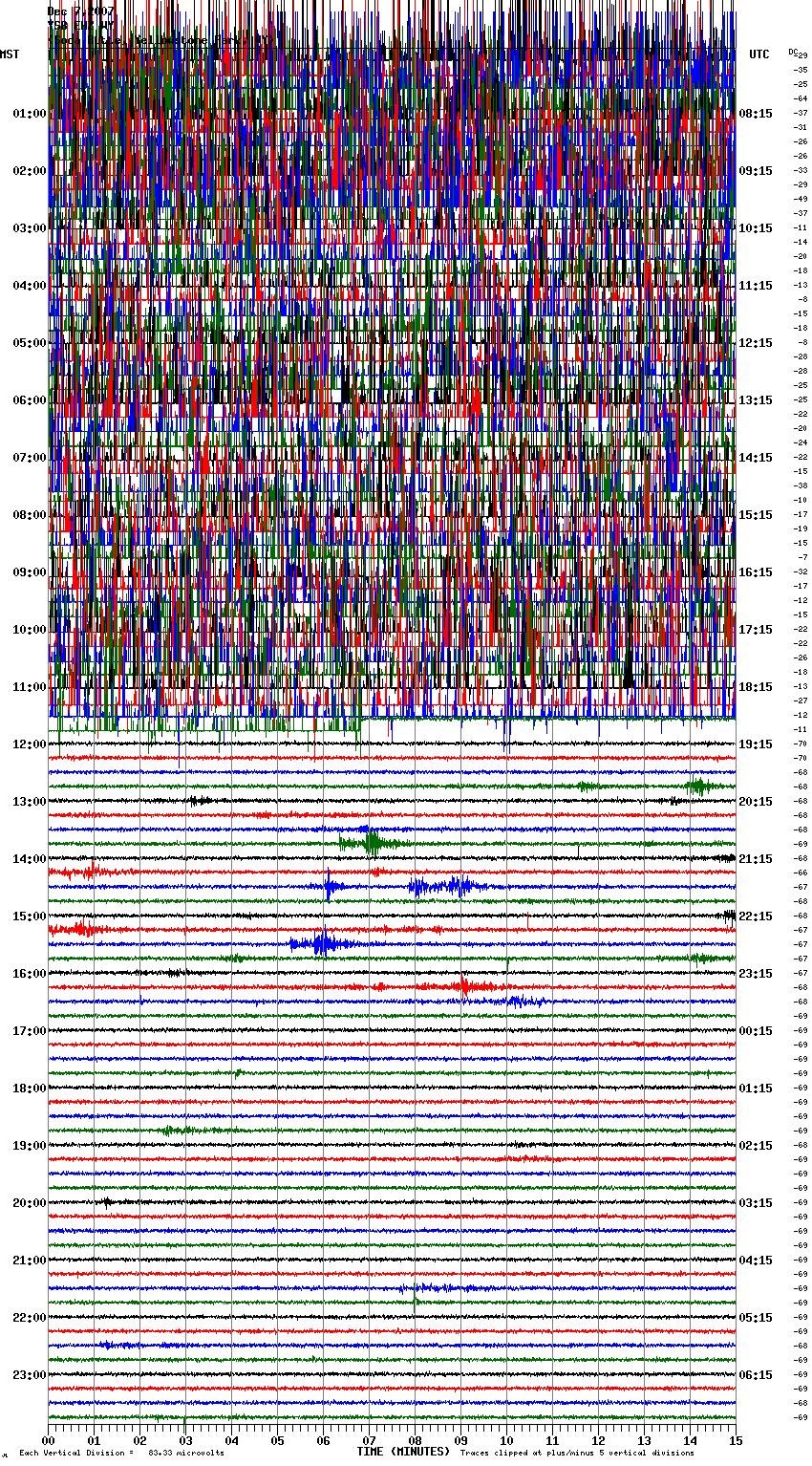Click the 06:15 UTC time label
This screenshot has height=1466, width=812.
tap(756, 1375)
